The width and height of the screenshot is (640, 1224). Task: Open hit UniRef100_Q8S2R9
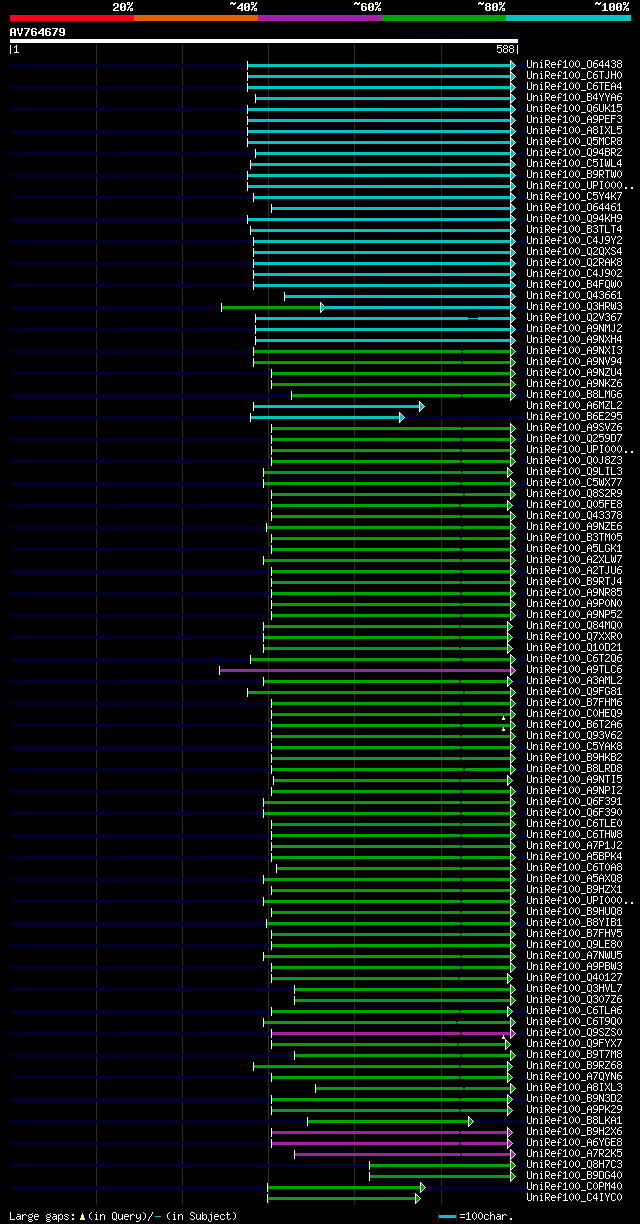pos(575,493)
